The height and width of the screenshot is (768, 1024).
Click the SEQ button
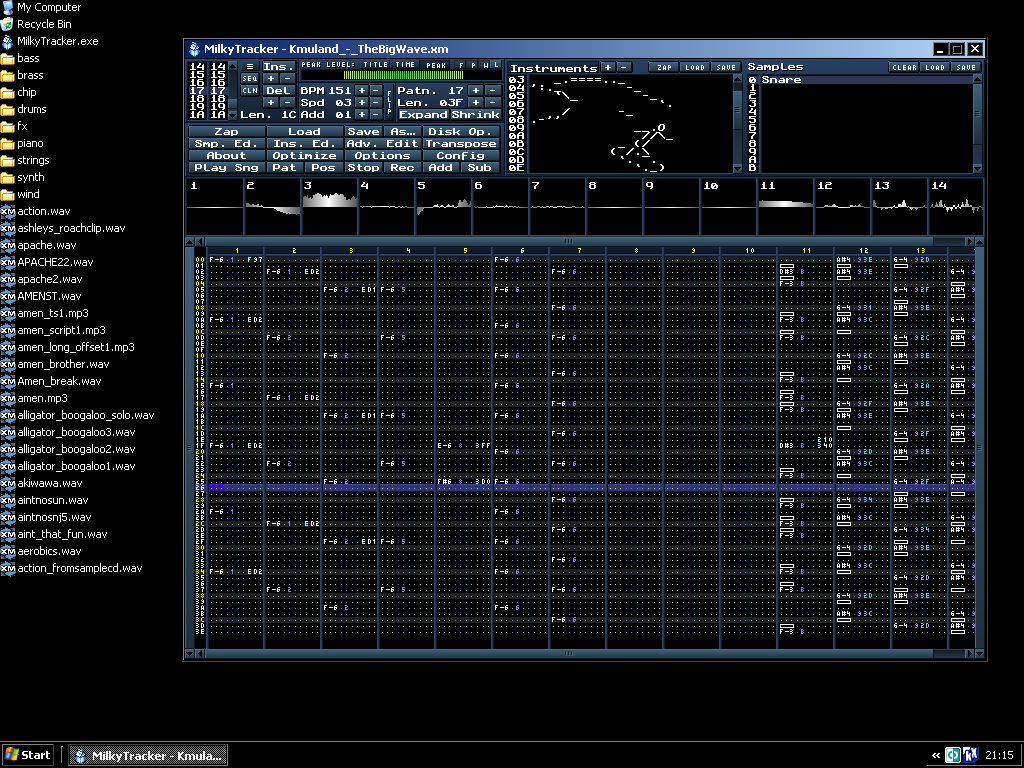[x=249, y=78]
